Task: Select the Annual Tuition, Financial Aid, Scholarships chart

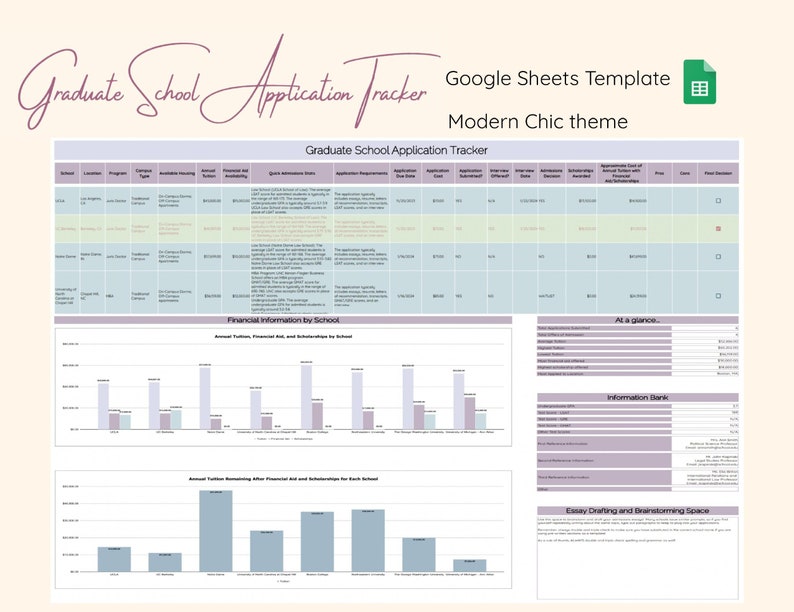Action: click(283, 387)
